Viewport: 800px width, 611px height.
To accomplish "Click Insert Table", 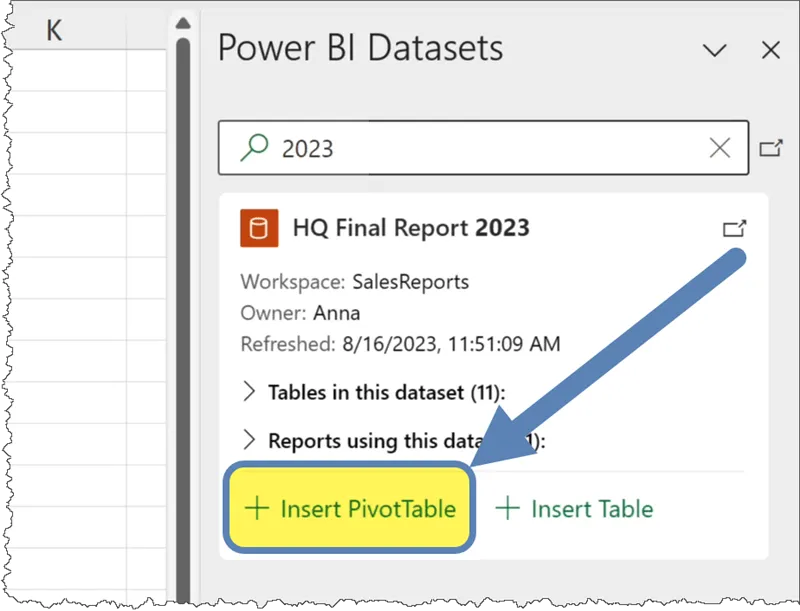I will [x=575, y=508].
